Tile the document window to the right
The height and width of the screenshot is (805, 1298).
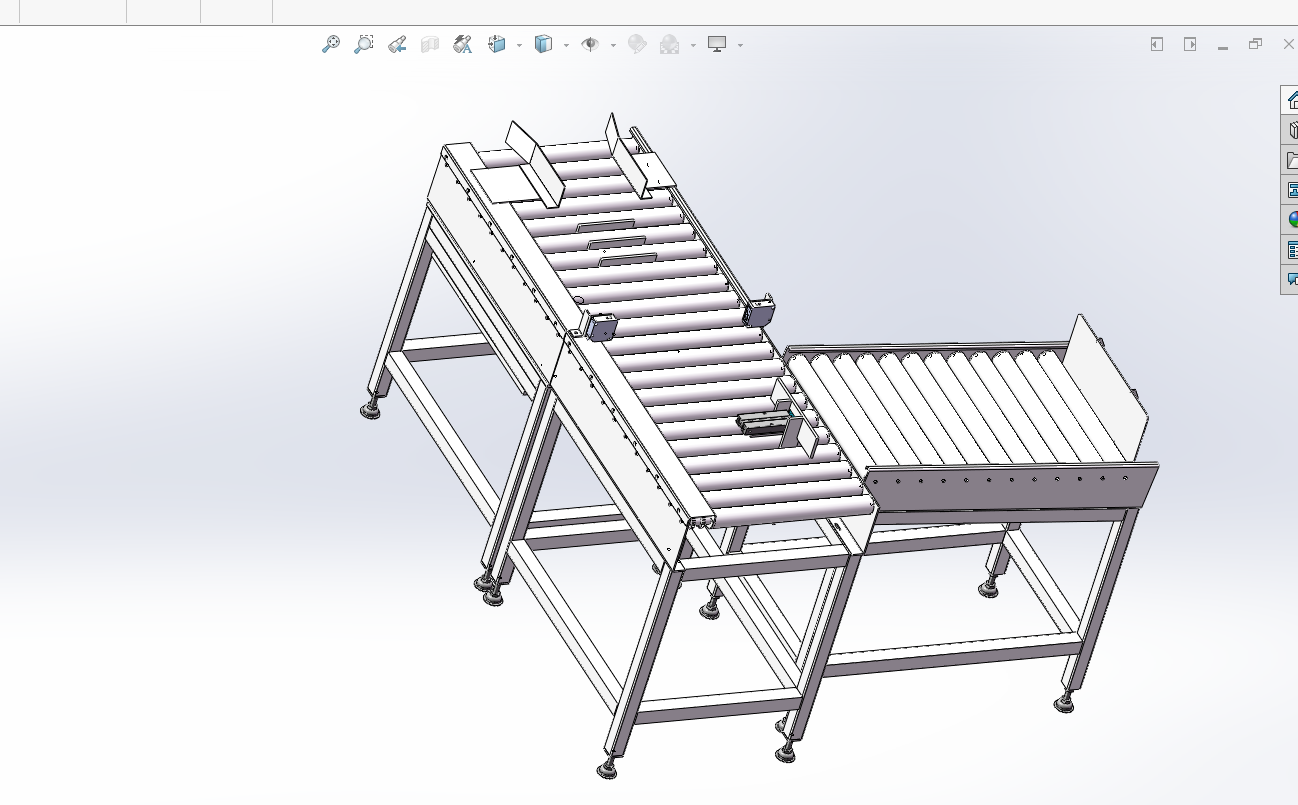[1190, 44]
